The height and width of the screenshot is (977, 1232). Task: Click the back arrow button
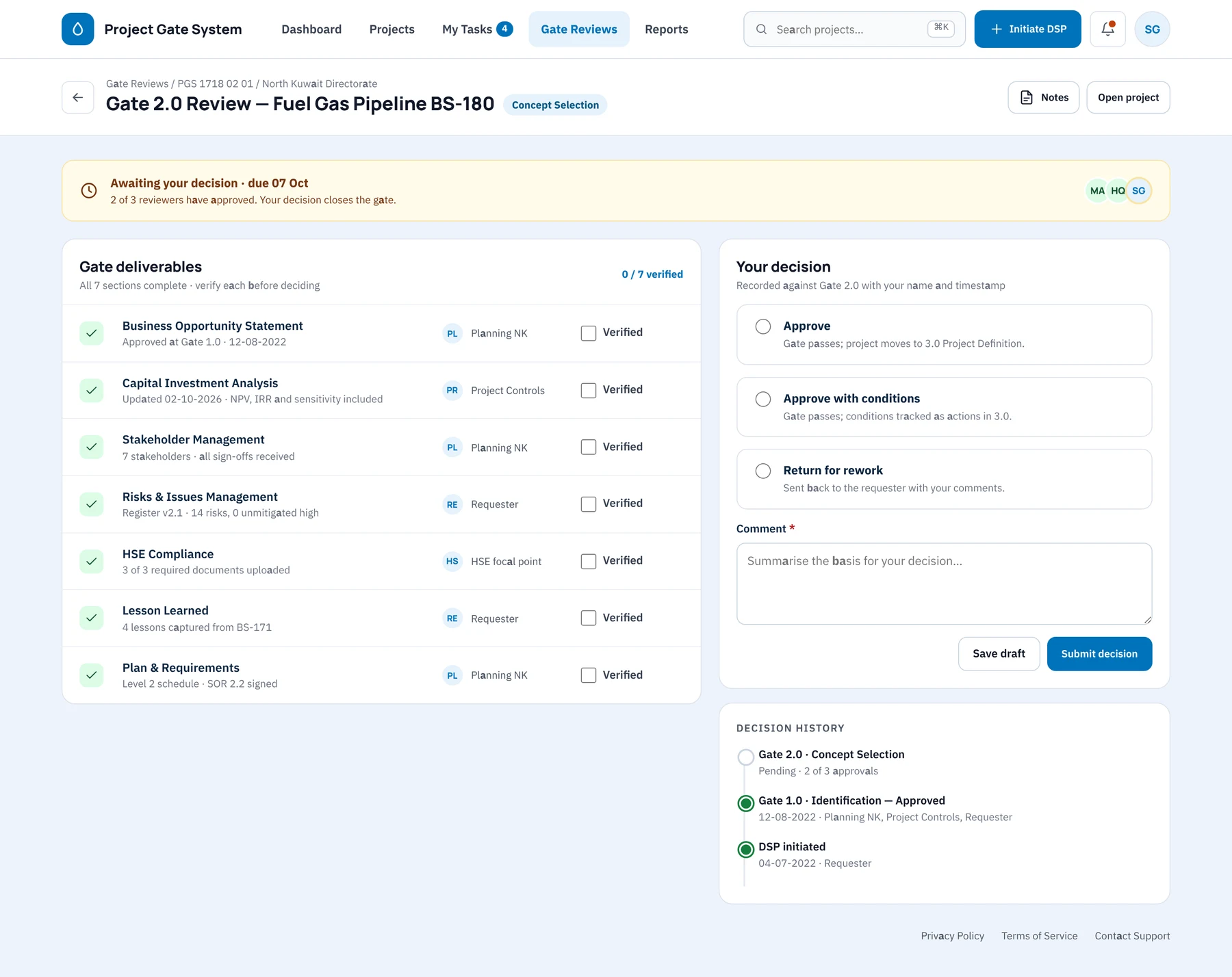click(x=78, y=97)
